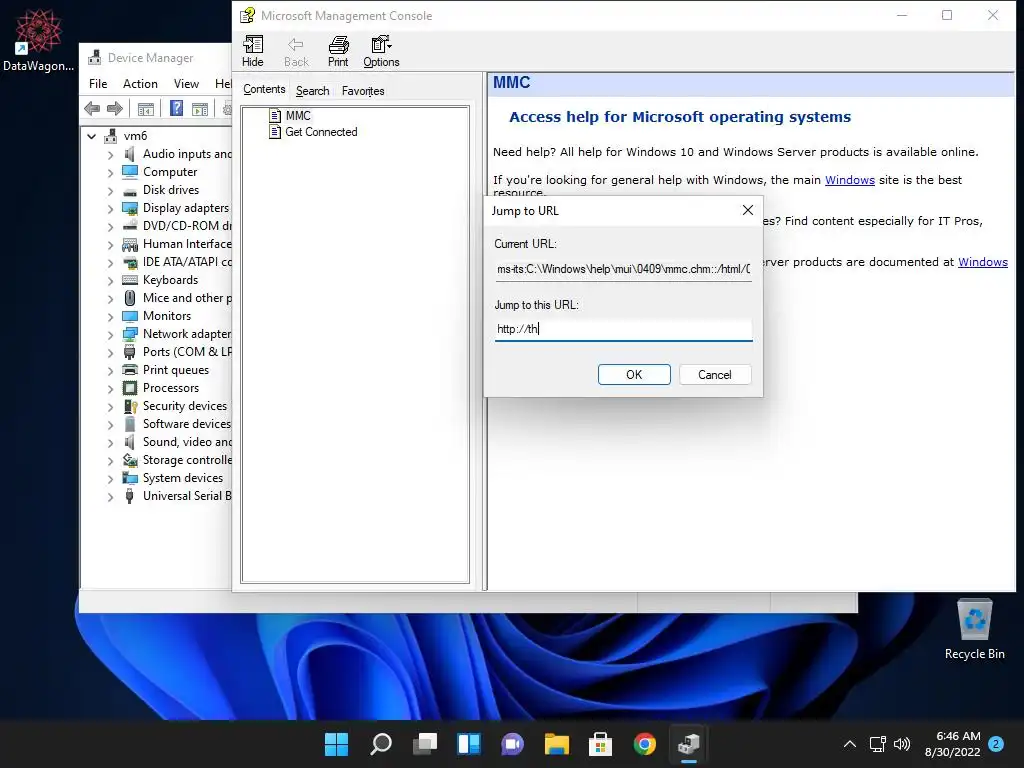Viewport: 1024px width, 768px height.
Task: Expand the System devices node
Action: (x=110, y=479)
